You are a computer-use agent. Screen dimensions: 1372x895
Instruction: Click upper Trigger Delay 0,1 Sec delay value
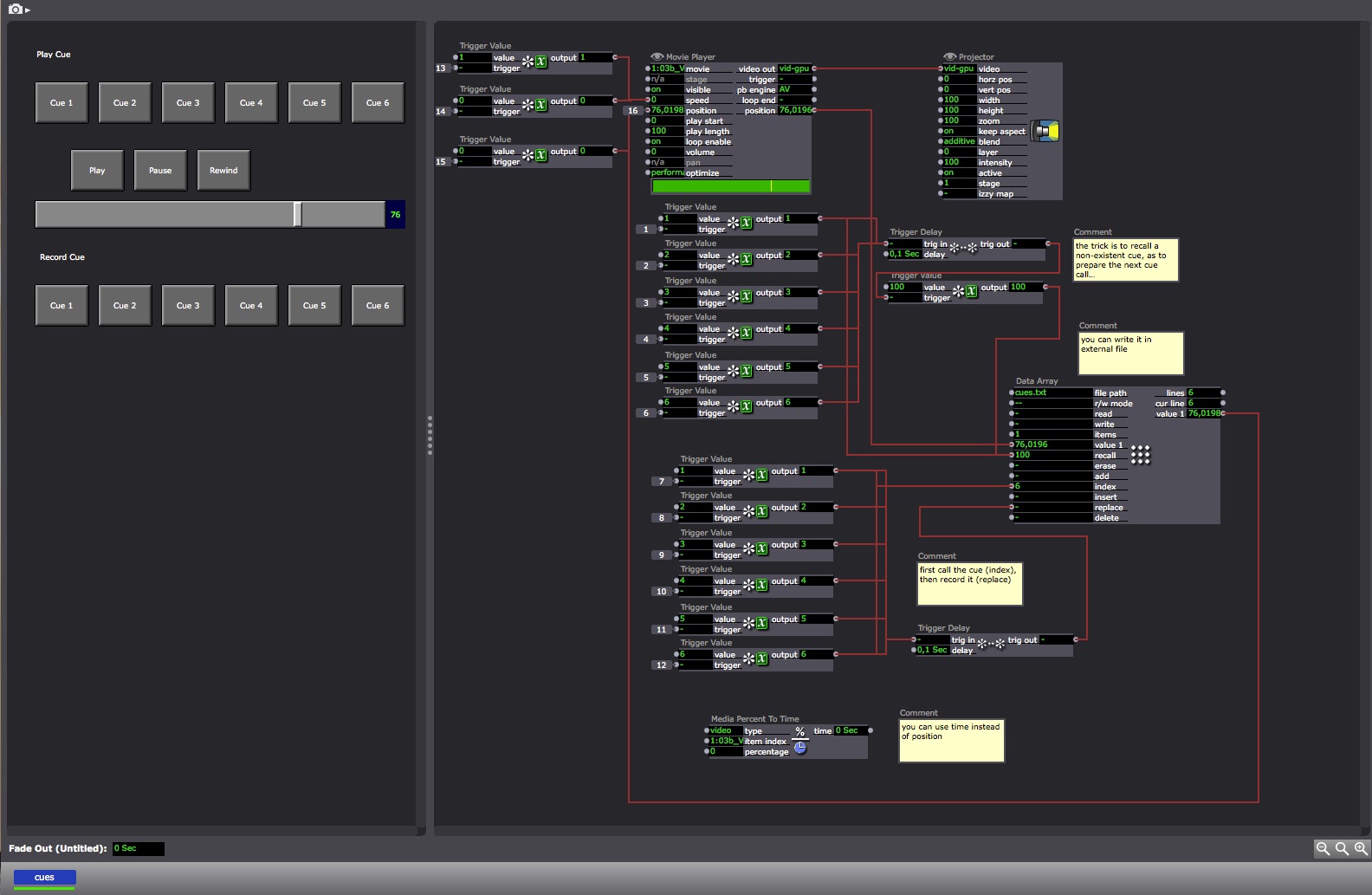click(905, 254)
